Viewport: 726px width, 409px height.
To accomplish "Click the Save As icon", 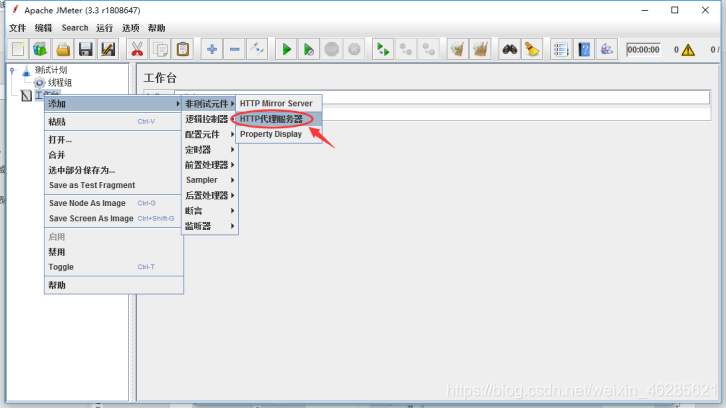I will (x=108, y=49).
